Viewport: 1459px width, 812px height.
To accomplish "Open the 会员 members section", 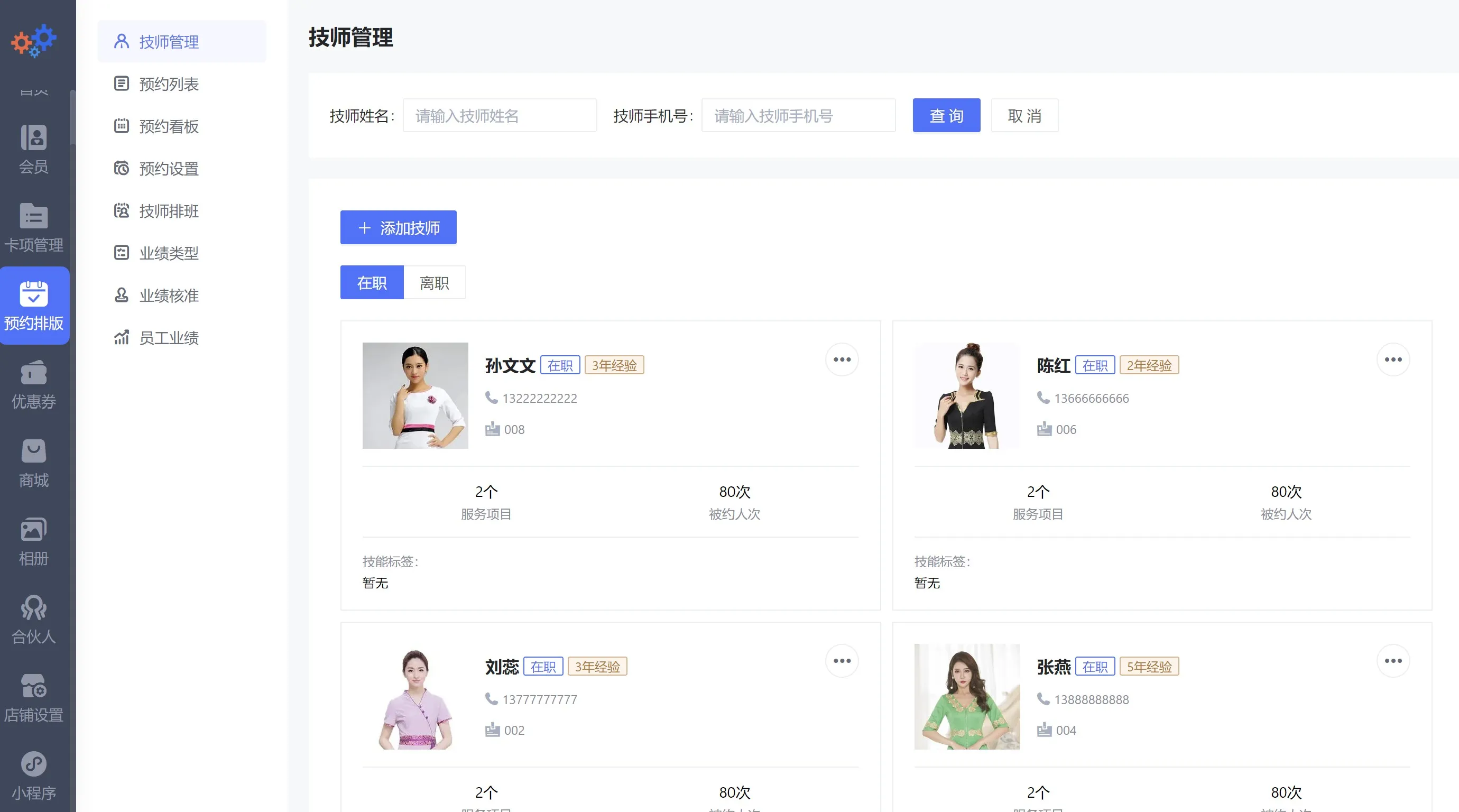I will click(34, 150).
